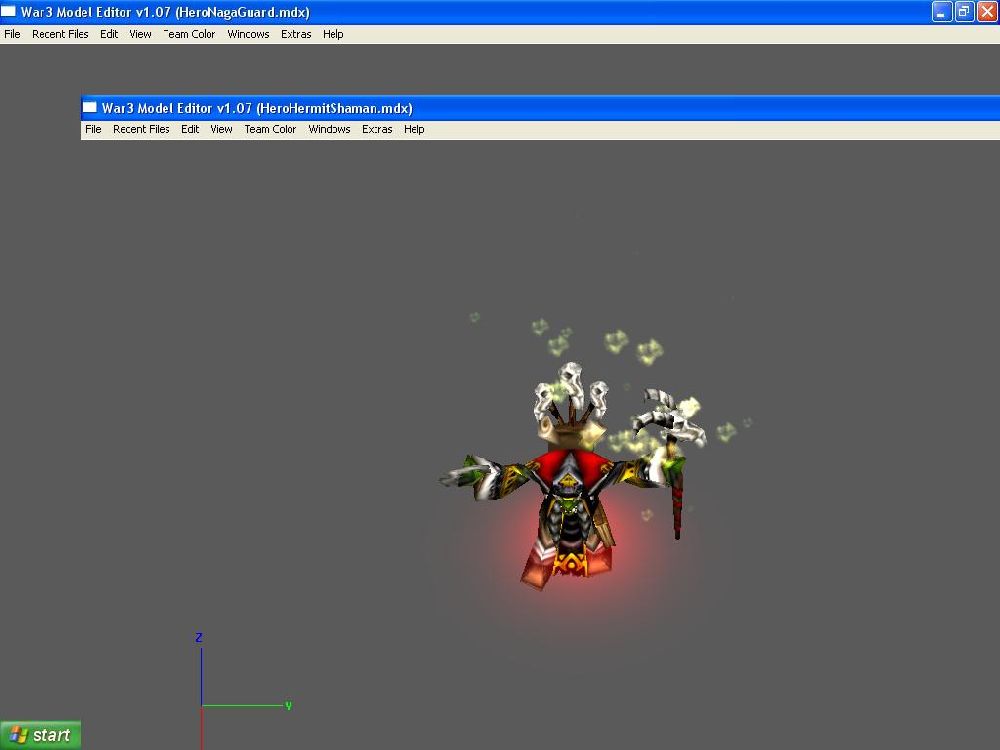
Task: Open View menu in HeroHermitShaman window
Action: [x=221, y=129]
